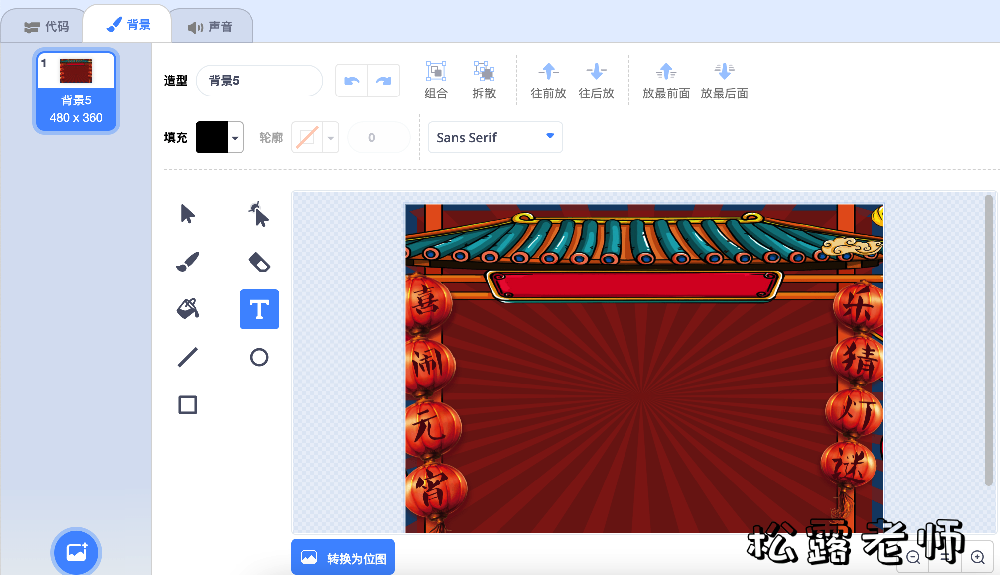1000x575 pixels.
Task: Zoom in on the canvas
Action: point(978,558)
